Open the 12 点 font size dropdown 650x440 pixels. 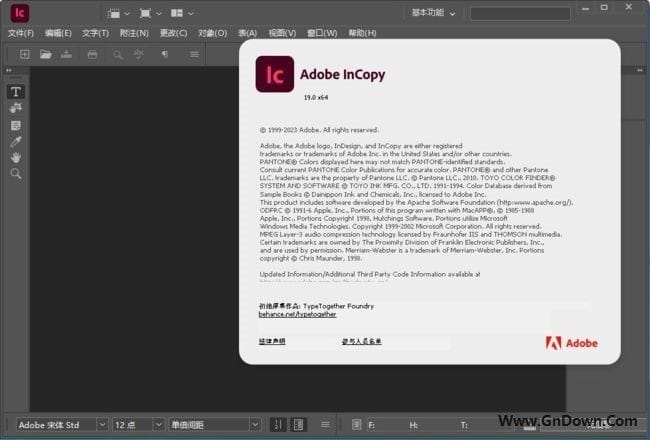tap(158, 425)
